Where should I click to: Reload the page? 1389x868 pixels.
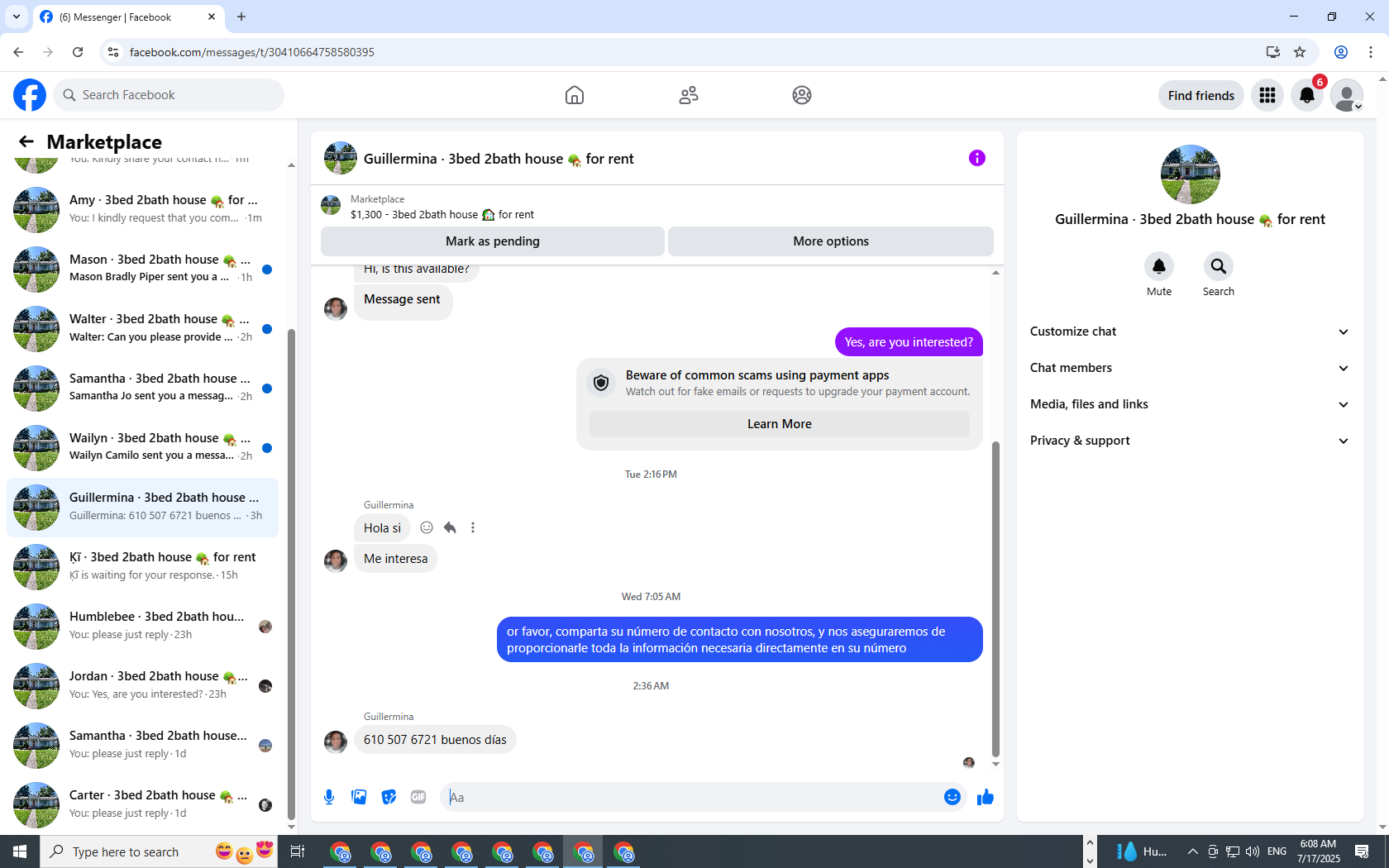pyautogui.click(x=78, y=52)
